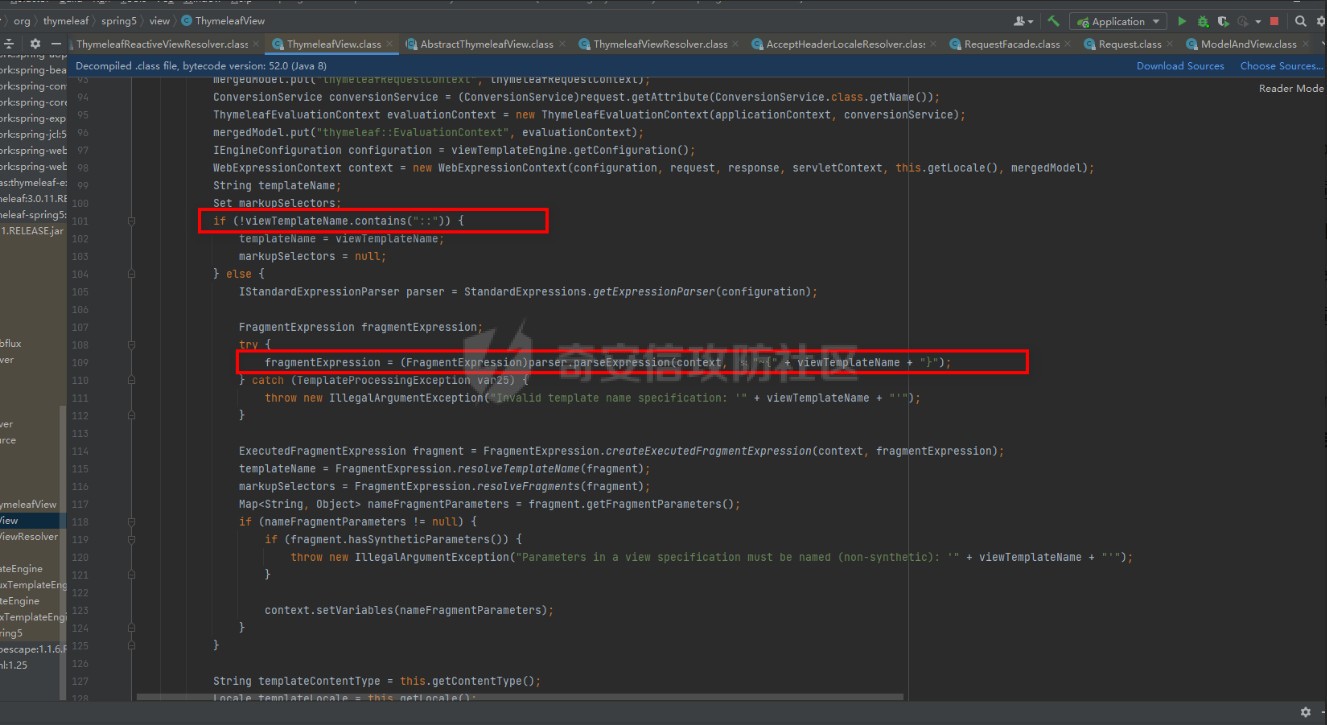Select the ThymeleafView.class tab
This screenshot has width=1327, height=725.
(x=333, y=44)
